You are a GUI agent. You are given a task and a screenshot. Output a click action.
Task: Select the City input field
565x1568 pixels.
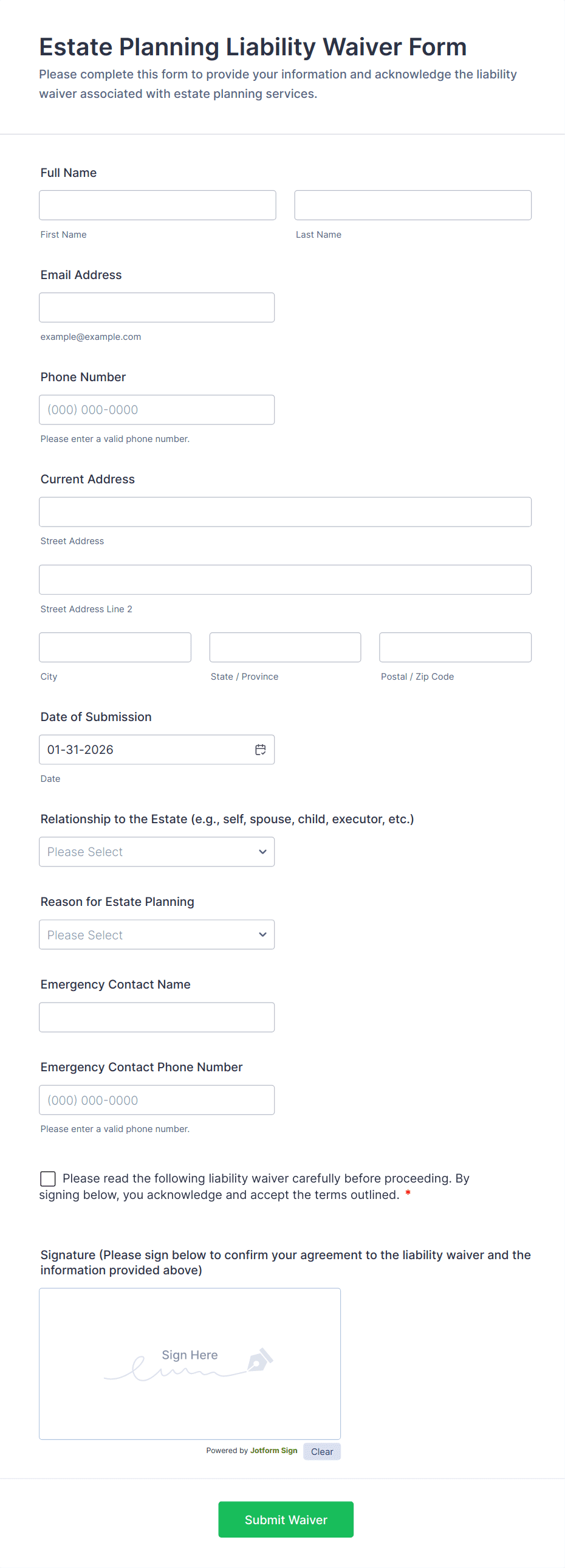pyautogui.click(x=115, y=647)
